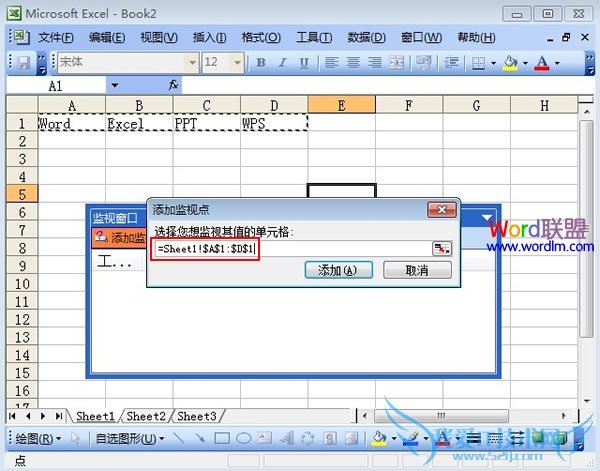600x471 pixels.
Task: Click the 取消 button in dialog
Action: pyautogui.click(x=417, y=270)
